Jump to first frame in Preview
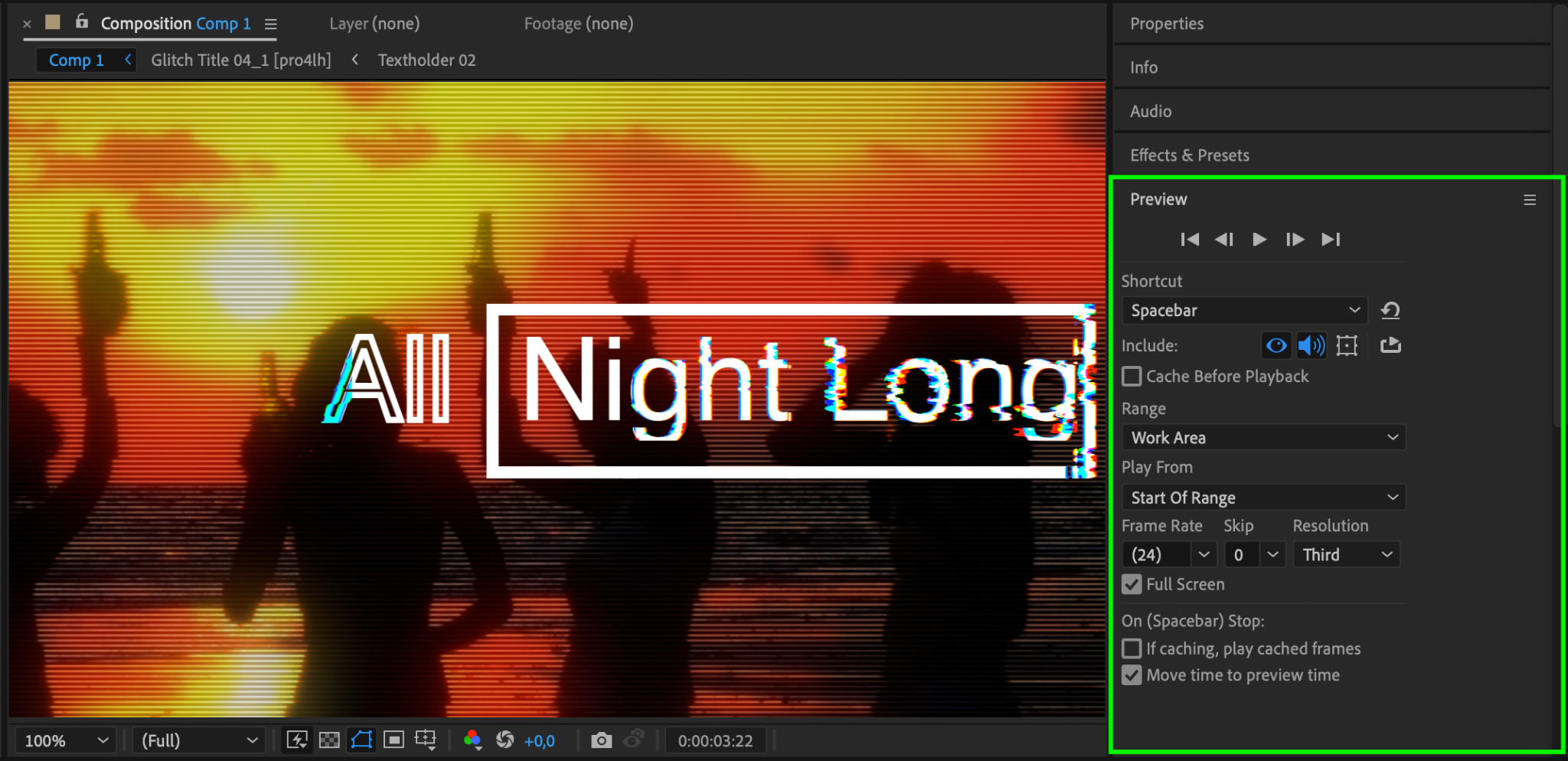 point(1190,240)
